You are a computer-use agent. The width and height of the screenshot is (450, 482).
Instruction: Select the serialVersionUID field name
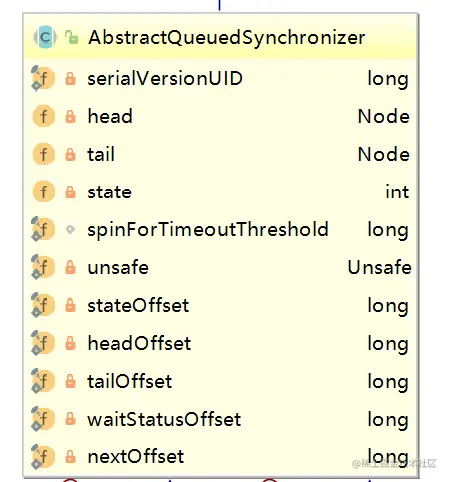[165, 79]
